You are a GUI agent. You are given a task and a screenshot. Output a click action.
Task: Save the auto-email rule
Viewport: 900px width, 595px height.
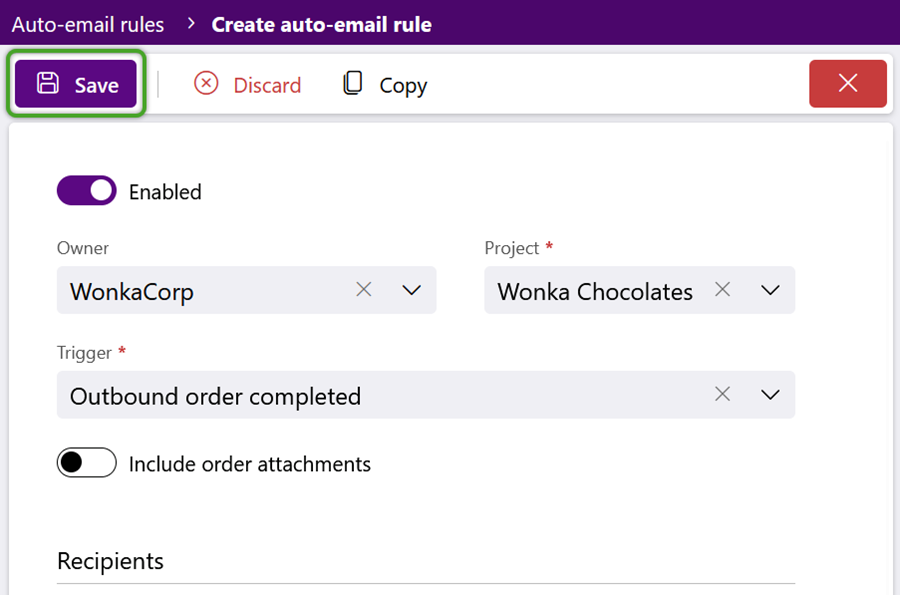click(x=76, y=84)
